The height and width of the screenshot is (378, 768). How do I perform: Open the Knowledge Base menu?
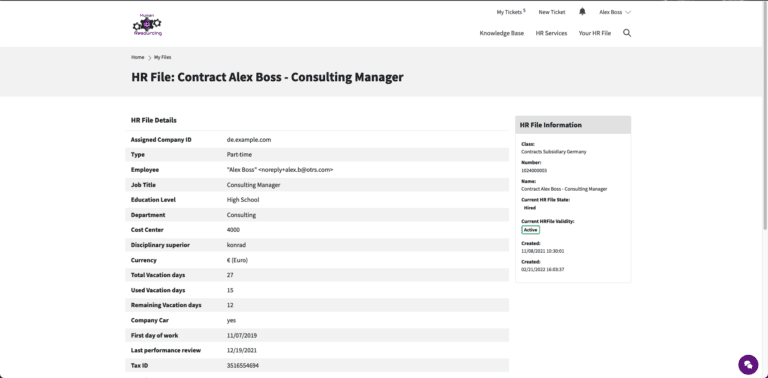502,33
